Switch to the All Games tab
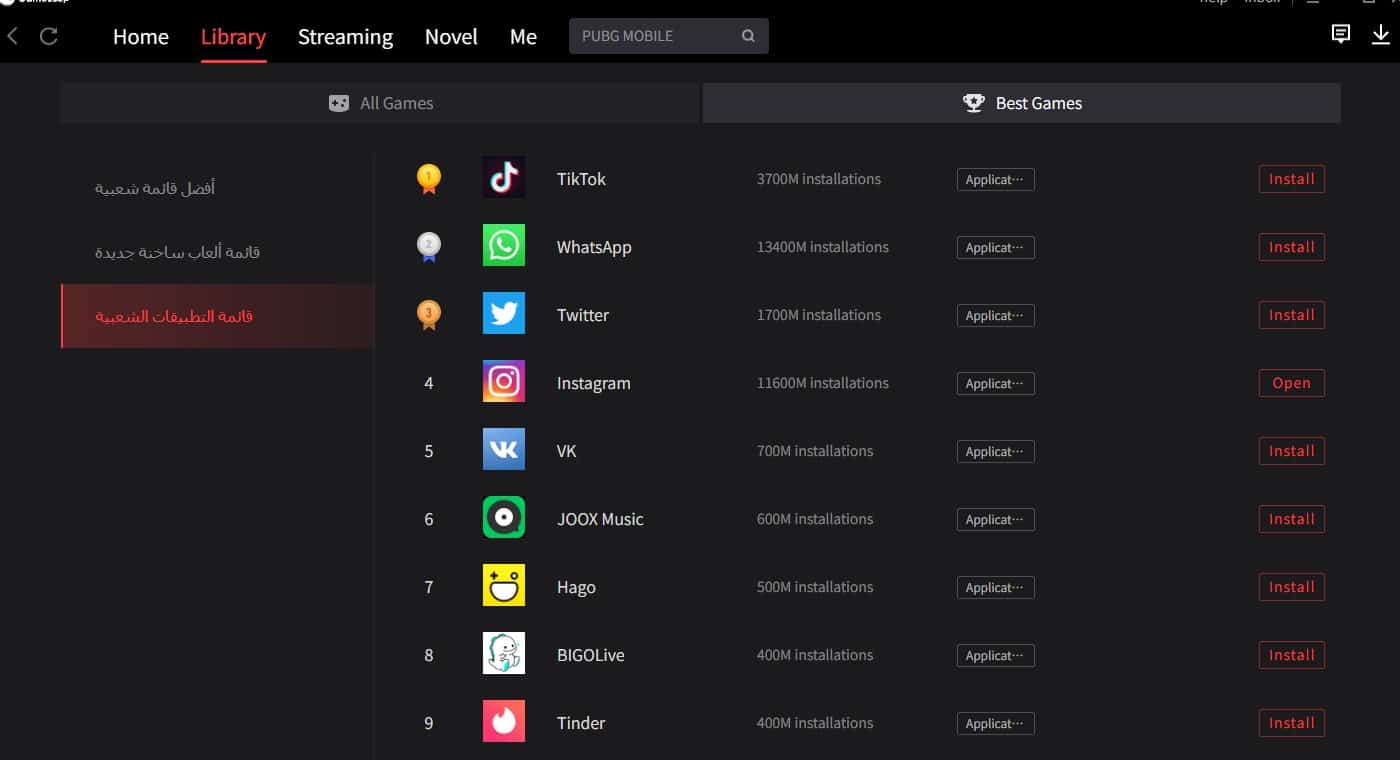The height and width of the screenshot is (760, 1400). point(380,103)
